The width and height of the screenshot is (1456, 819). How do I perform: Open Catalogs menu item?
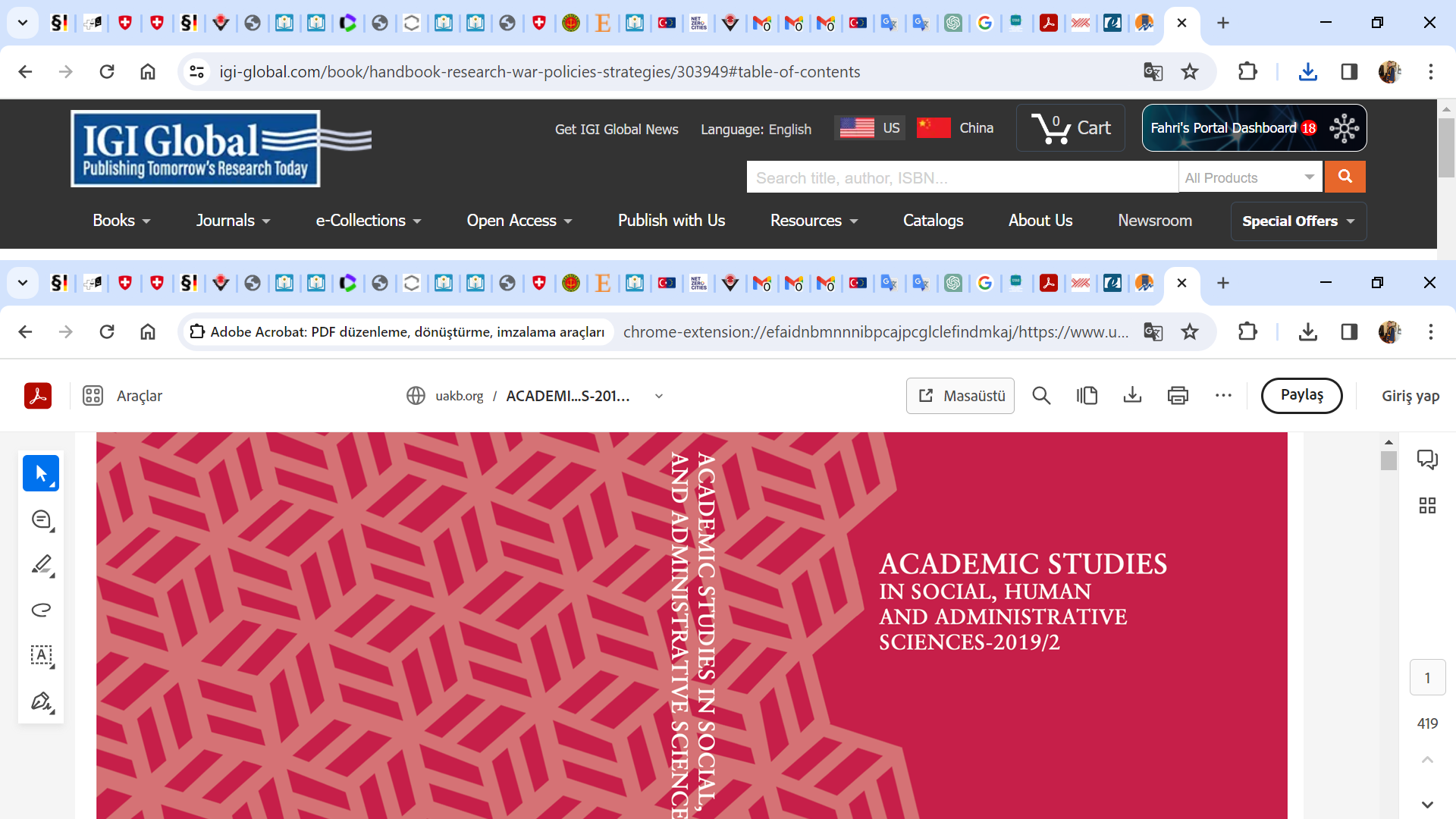933,221
